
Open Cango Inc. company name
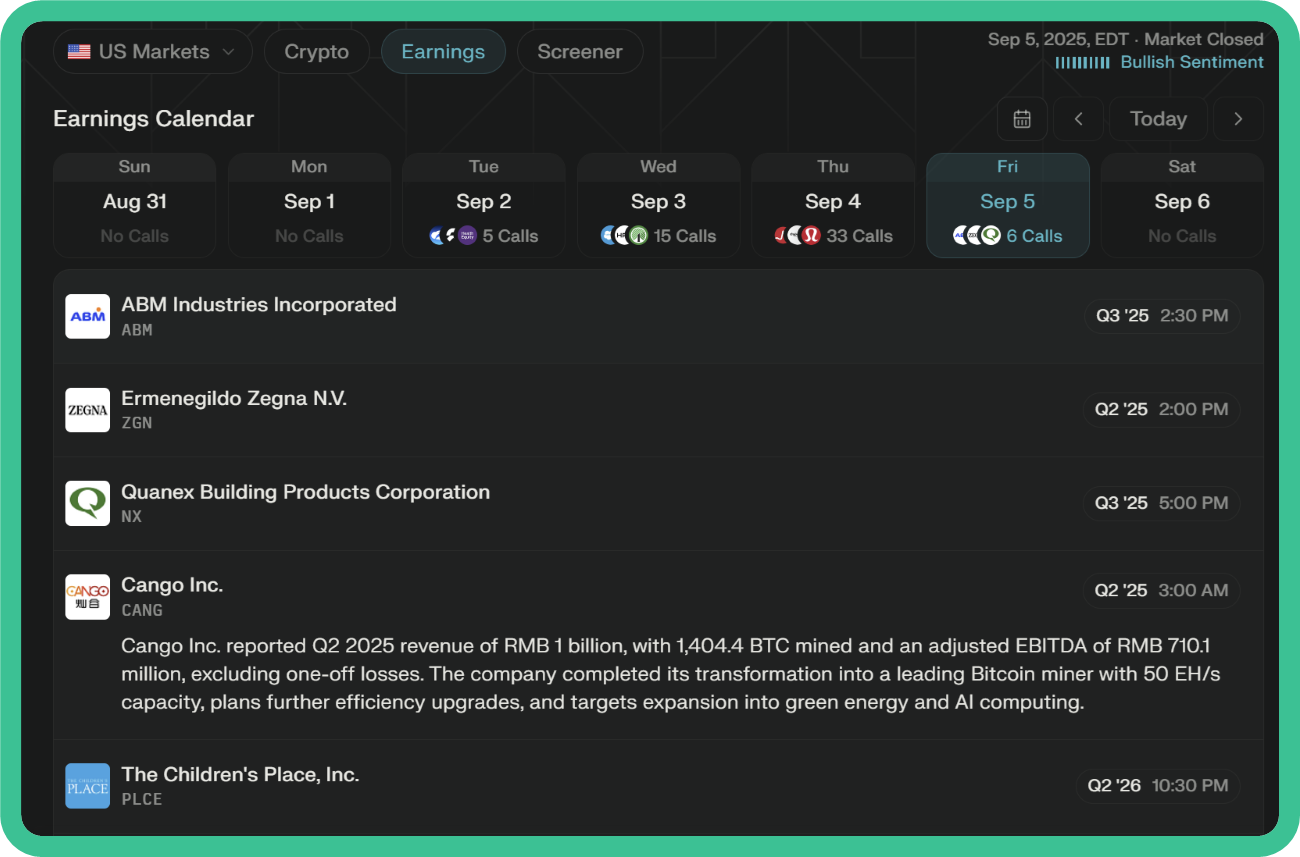172,585
